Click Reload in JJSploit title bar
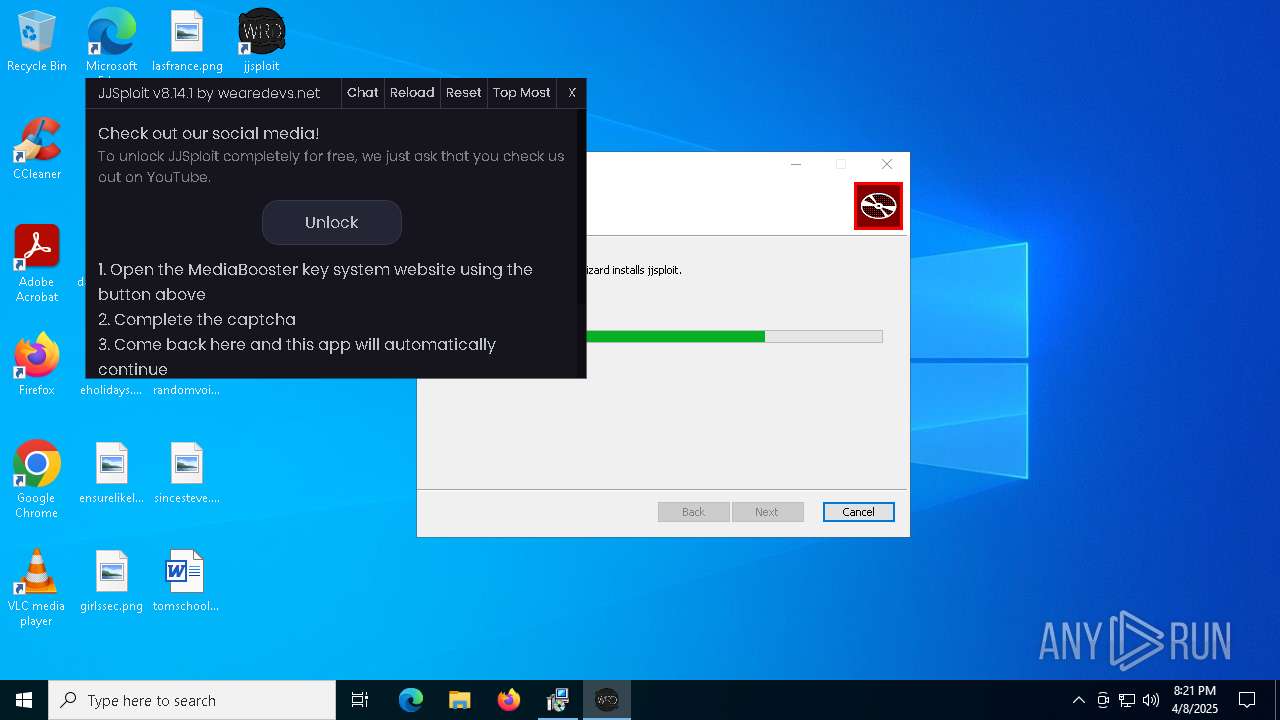 pyautogui.click(x=412, y=93)
